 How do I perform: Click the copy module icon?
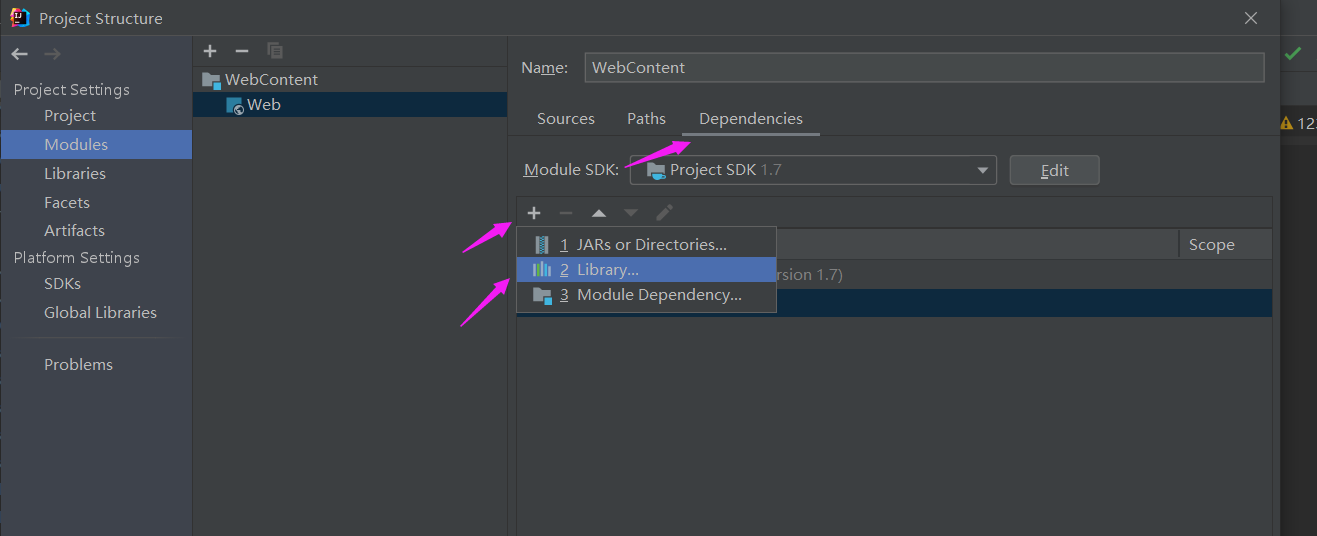click(275, 51)
